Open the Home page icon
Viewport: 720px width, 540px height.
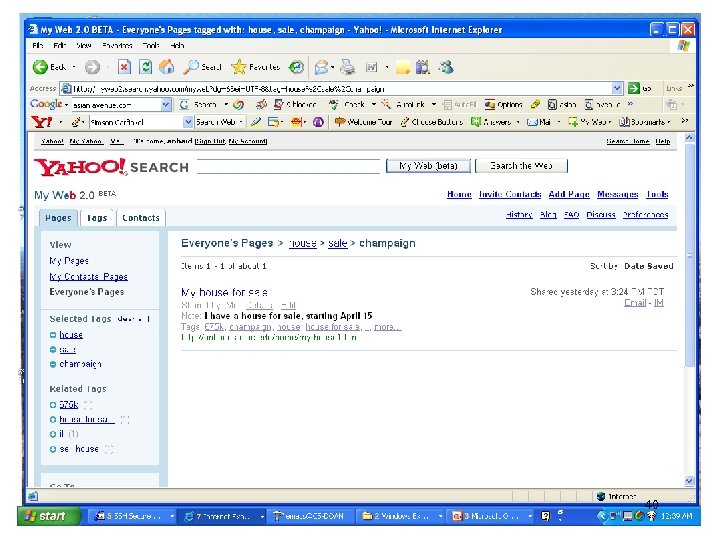pyautogui.click(x=166, y=67)
